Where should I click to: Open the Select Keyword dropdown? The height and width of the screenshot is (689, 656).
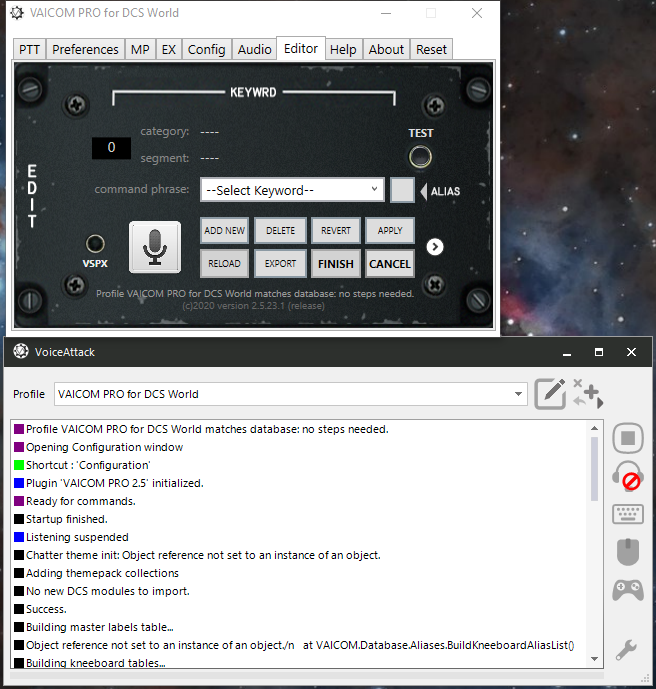coord(292,190)
